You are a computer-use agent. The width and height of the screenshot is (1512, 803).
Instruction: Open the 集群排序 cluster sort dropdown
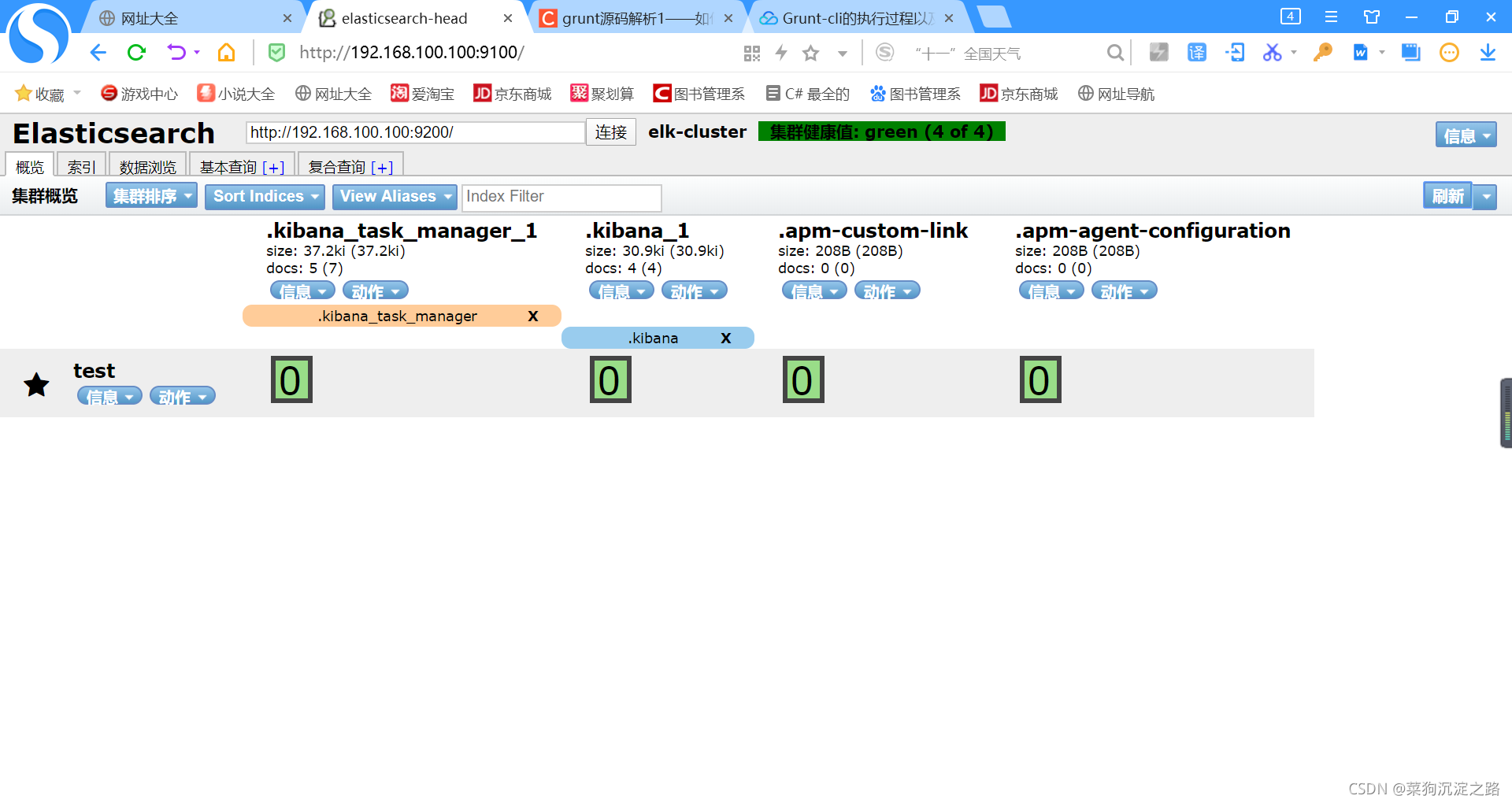151,196
